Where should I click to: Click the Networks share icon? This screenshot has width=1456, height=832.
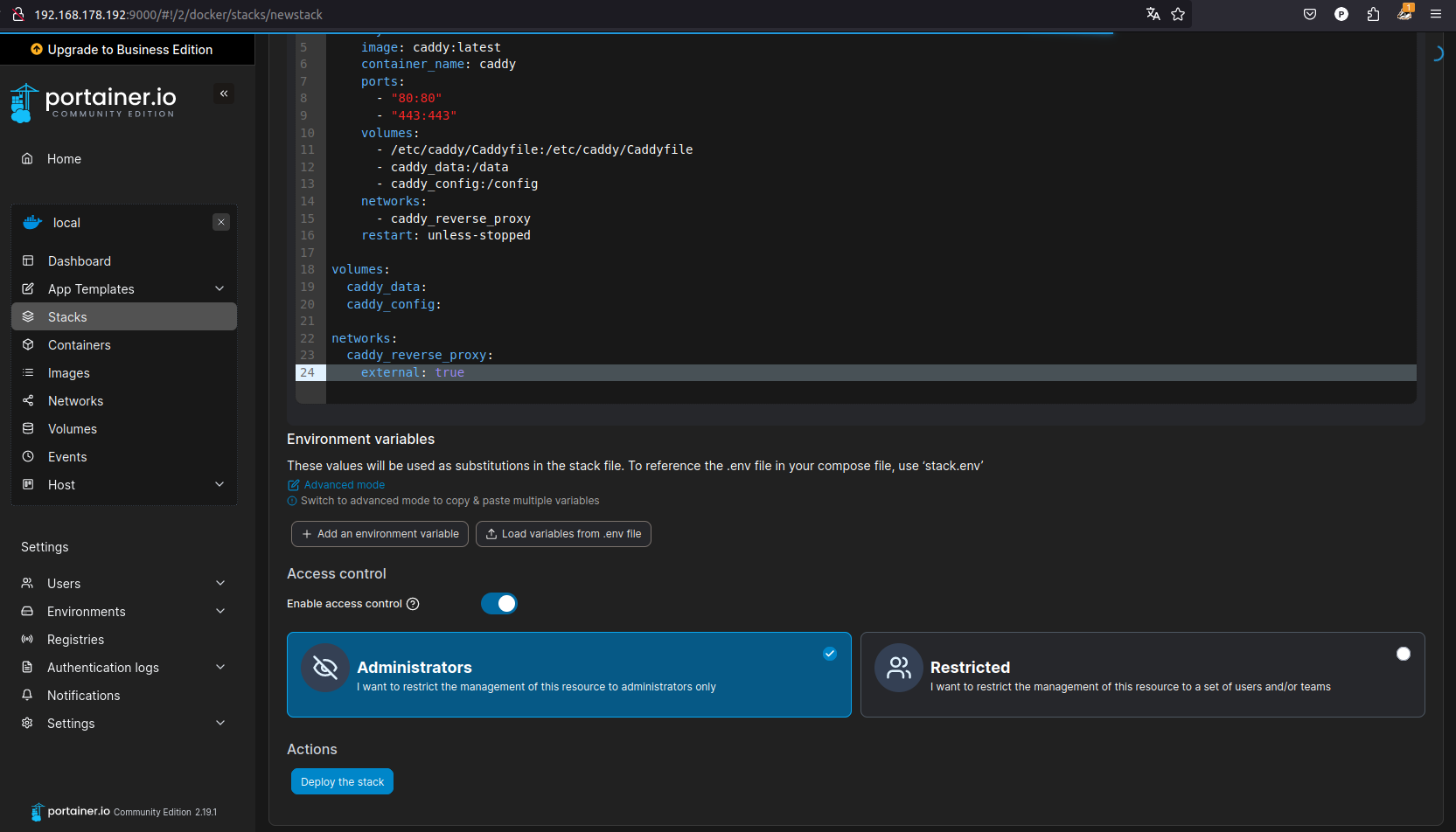28,401
